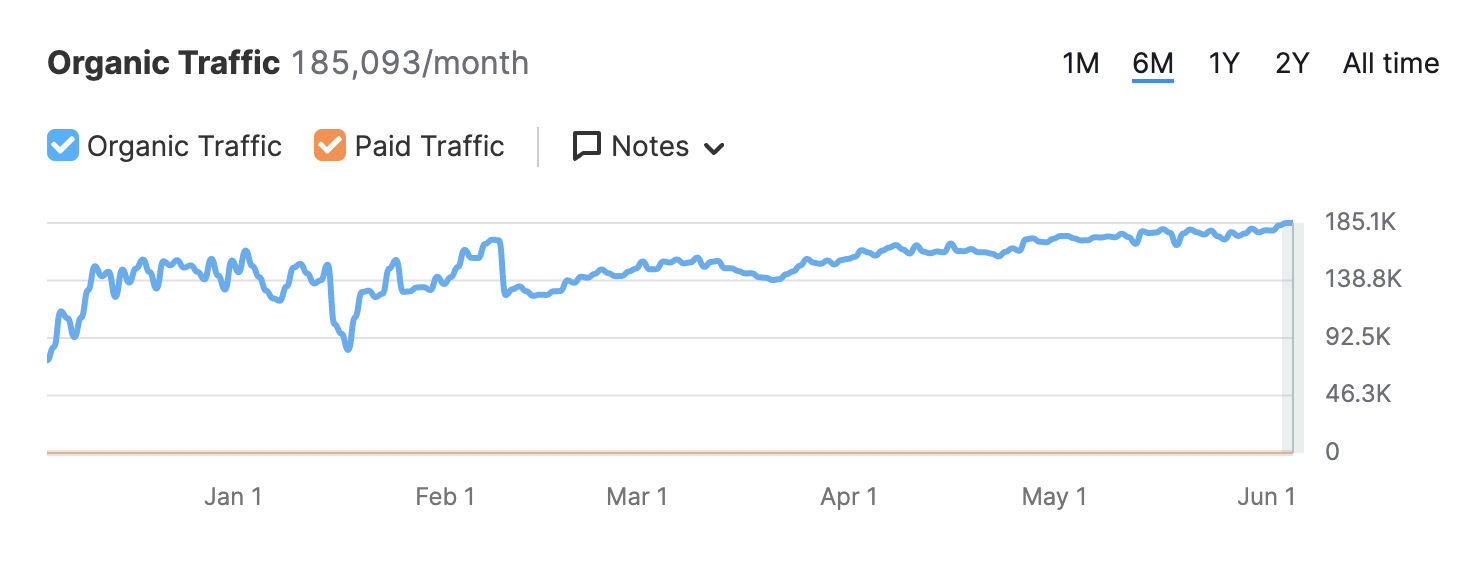Click the Organic Traffic legend label

(184, 146)
